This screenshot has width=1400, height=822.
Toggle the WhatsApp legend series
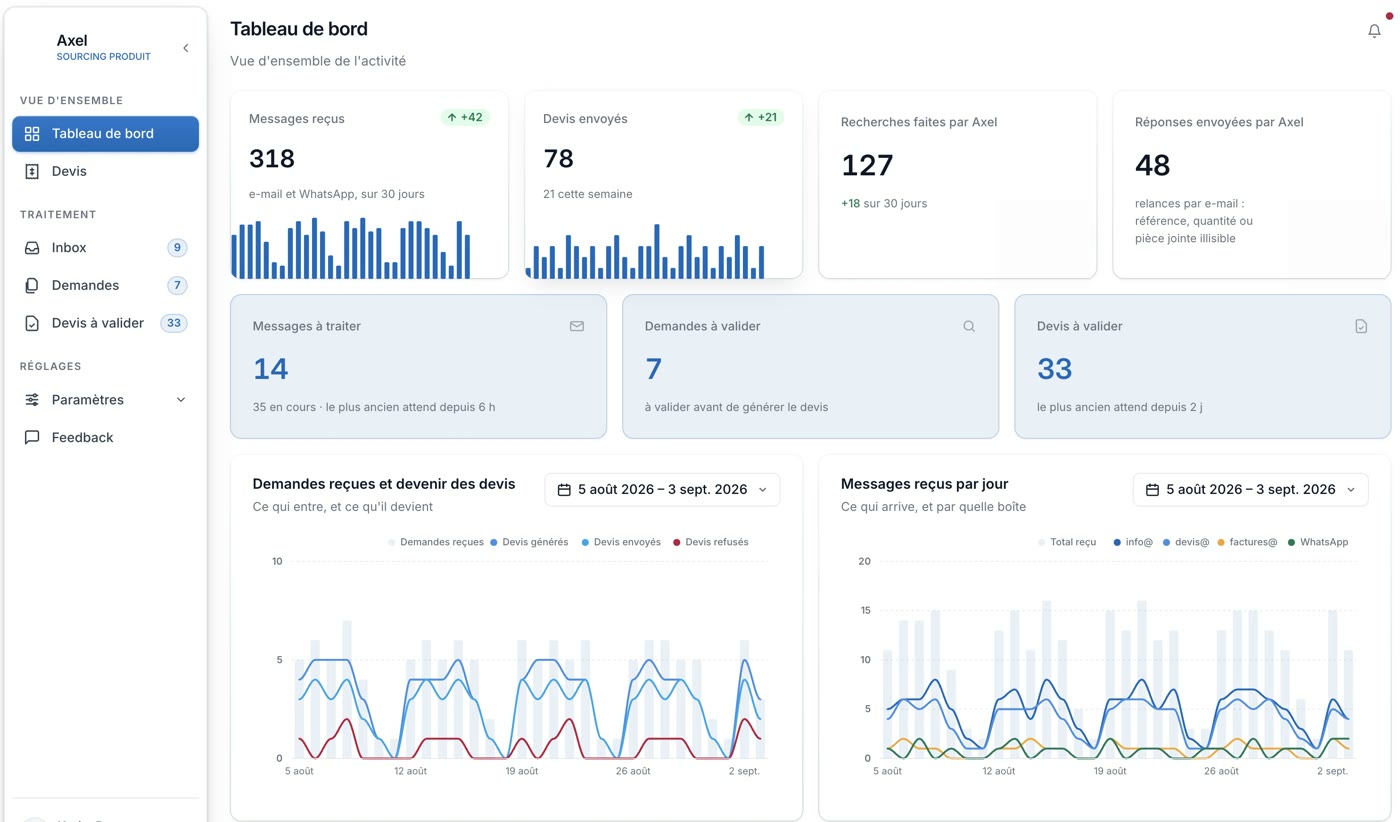click(x=1318, y=542)
